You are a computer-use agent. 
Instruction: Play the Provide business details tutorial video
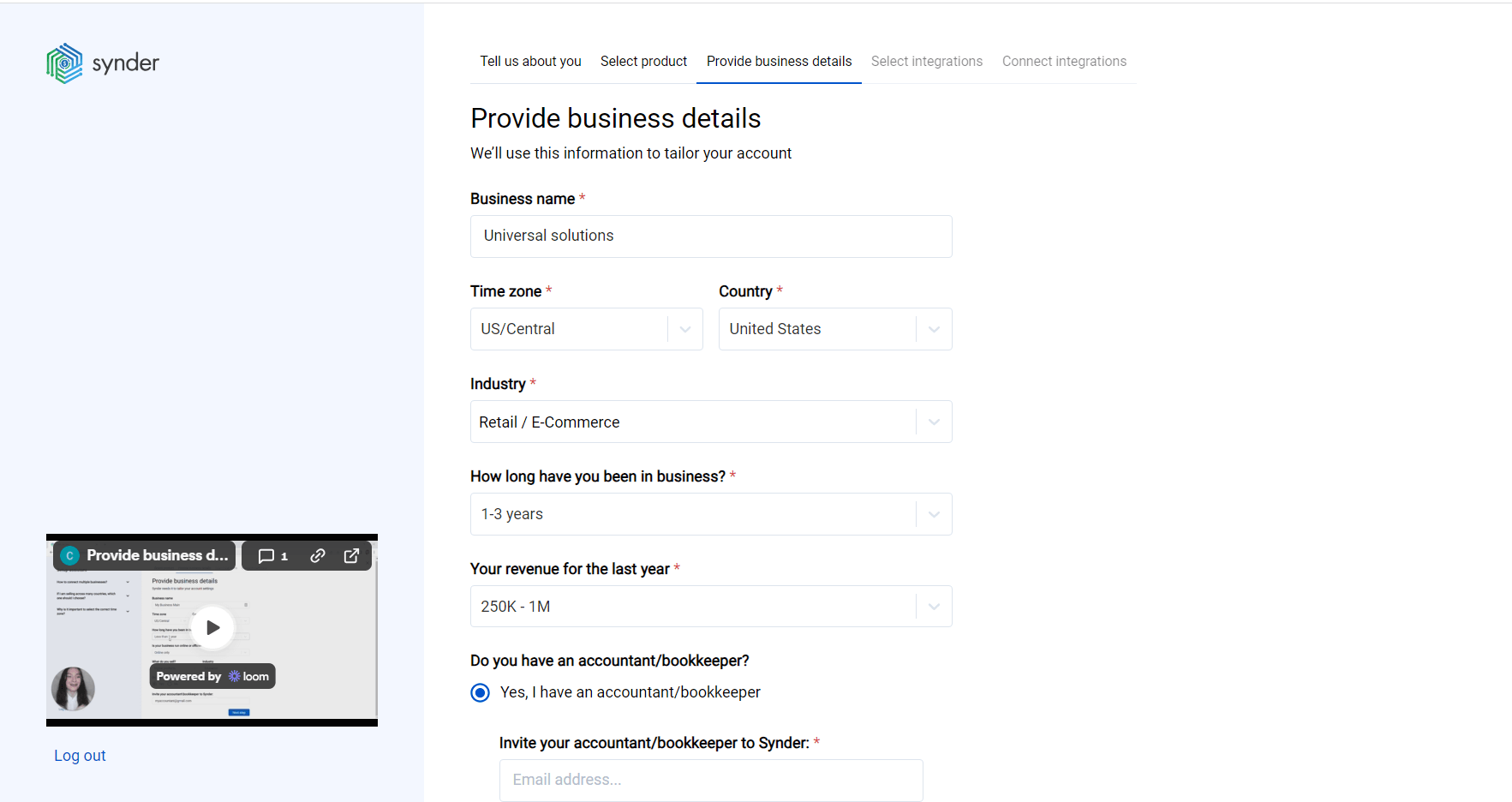tap(212, 626)
